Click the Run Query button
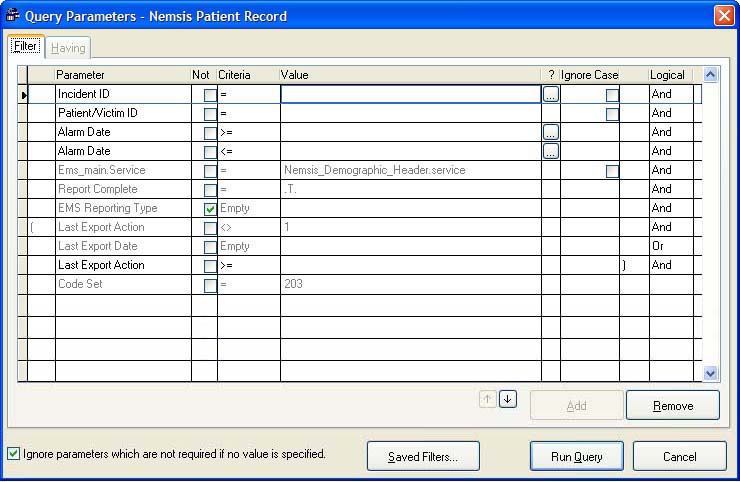This screenshot has width=740, height=482. pyautogui.click(x=577, y=457)
